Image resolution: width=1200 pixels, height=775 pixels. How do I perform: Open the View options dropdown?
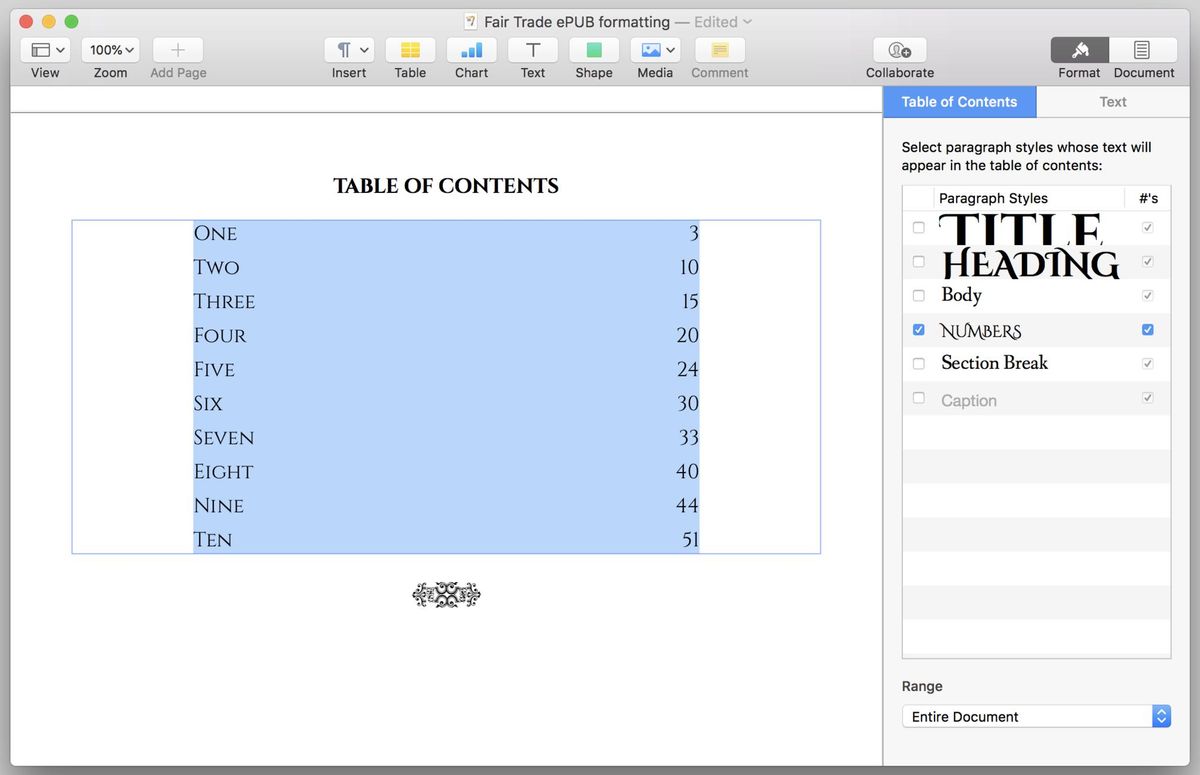click(x=44, y=49)
